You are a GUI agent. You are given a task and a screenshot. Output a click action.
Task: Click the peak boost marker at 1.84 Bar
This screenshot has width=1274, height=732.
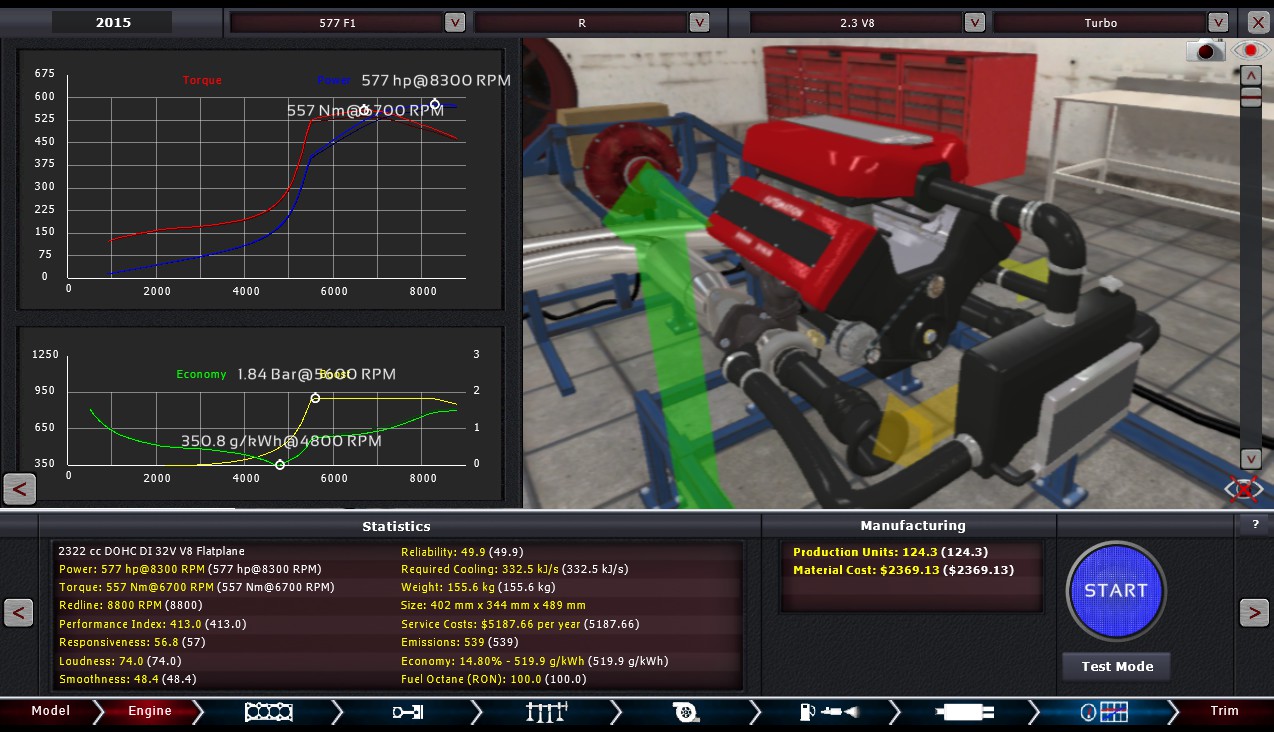315,398
